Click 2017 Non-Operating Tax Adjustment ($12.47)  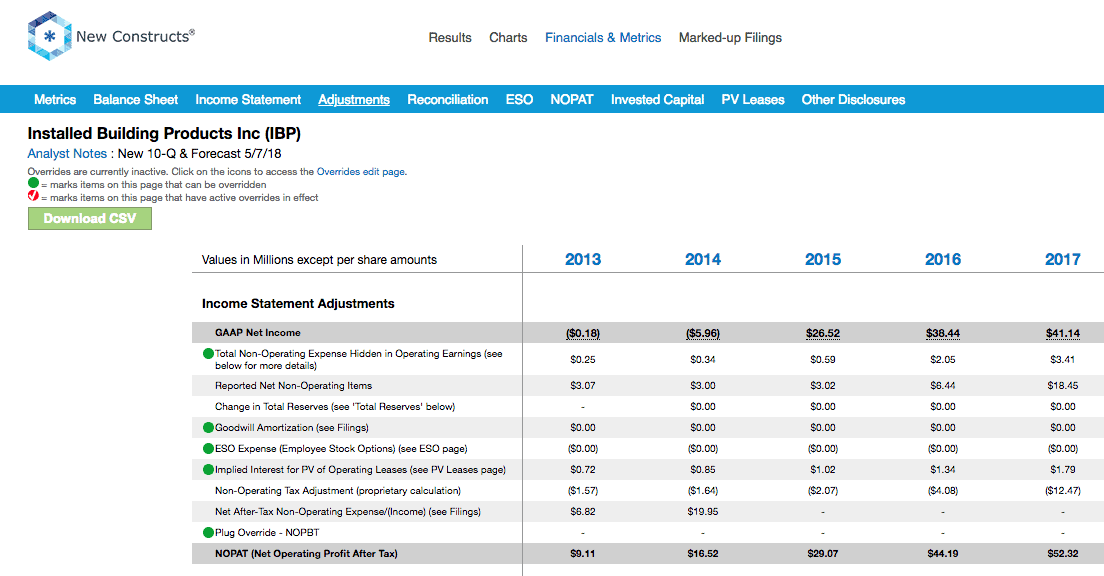click(x=1062, y=490)
